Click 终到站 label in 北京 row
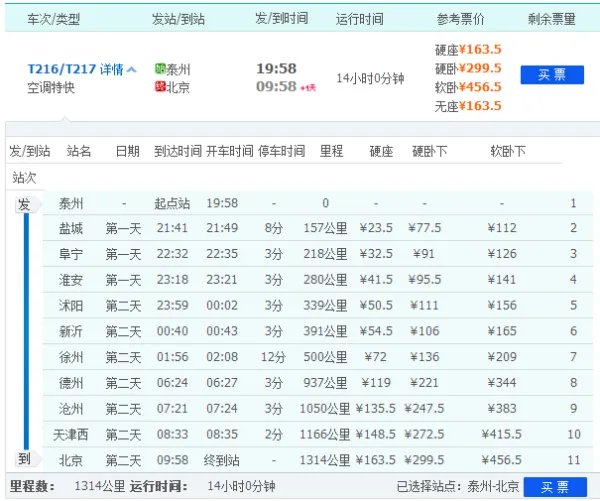Image resolution: width=600 pixels, height=501 pixels. pos(222,460)
